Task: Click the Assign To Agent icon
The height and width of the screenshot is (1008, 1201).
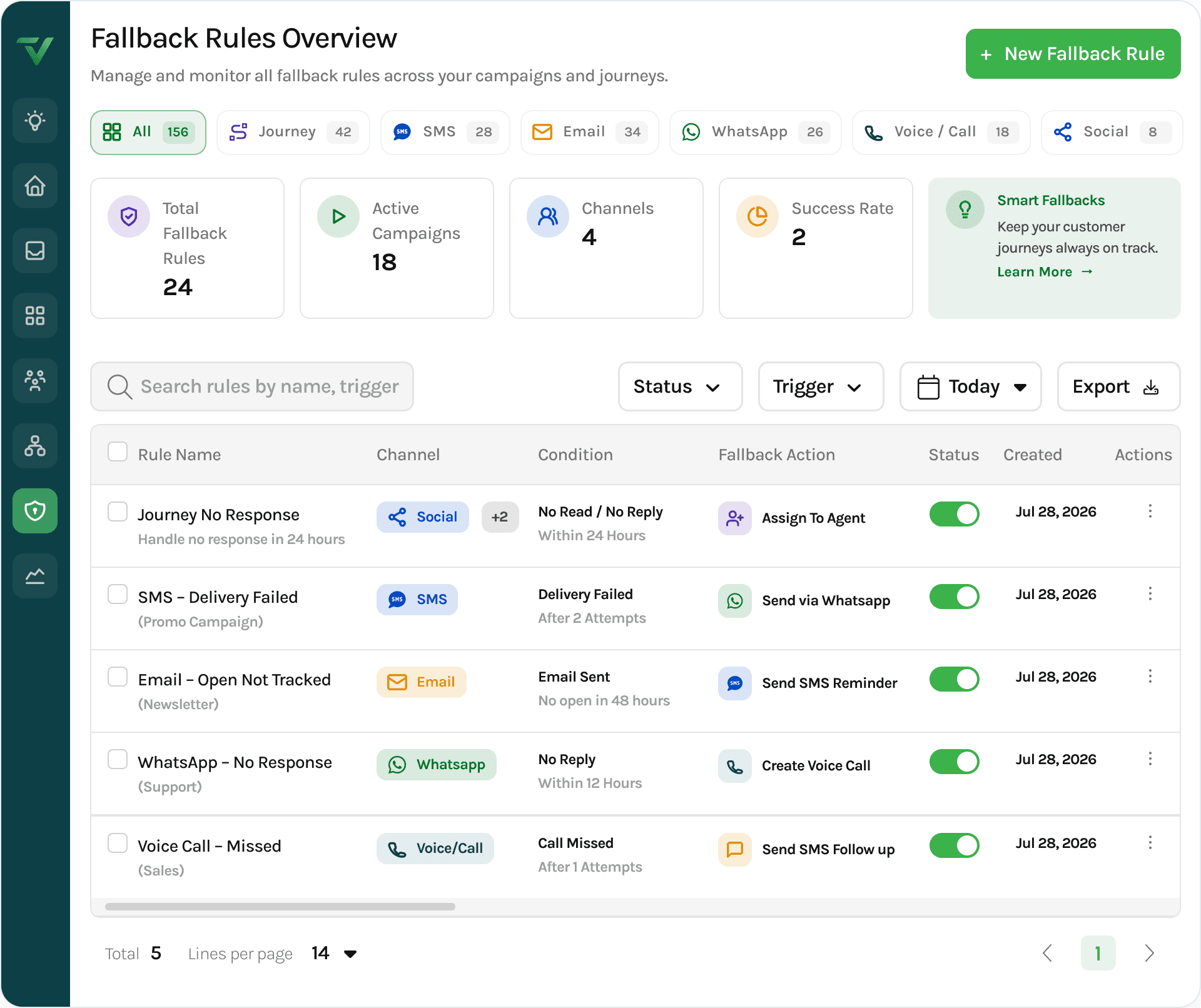Action: pos(735,518)
